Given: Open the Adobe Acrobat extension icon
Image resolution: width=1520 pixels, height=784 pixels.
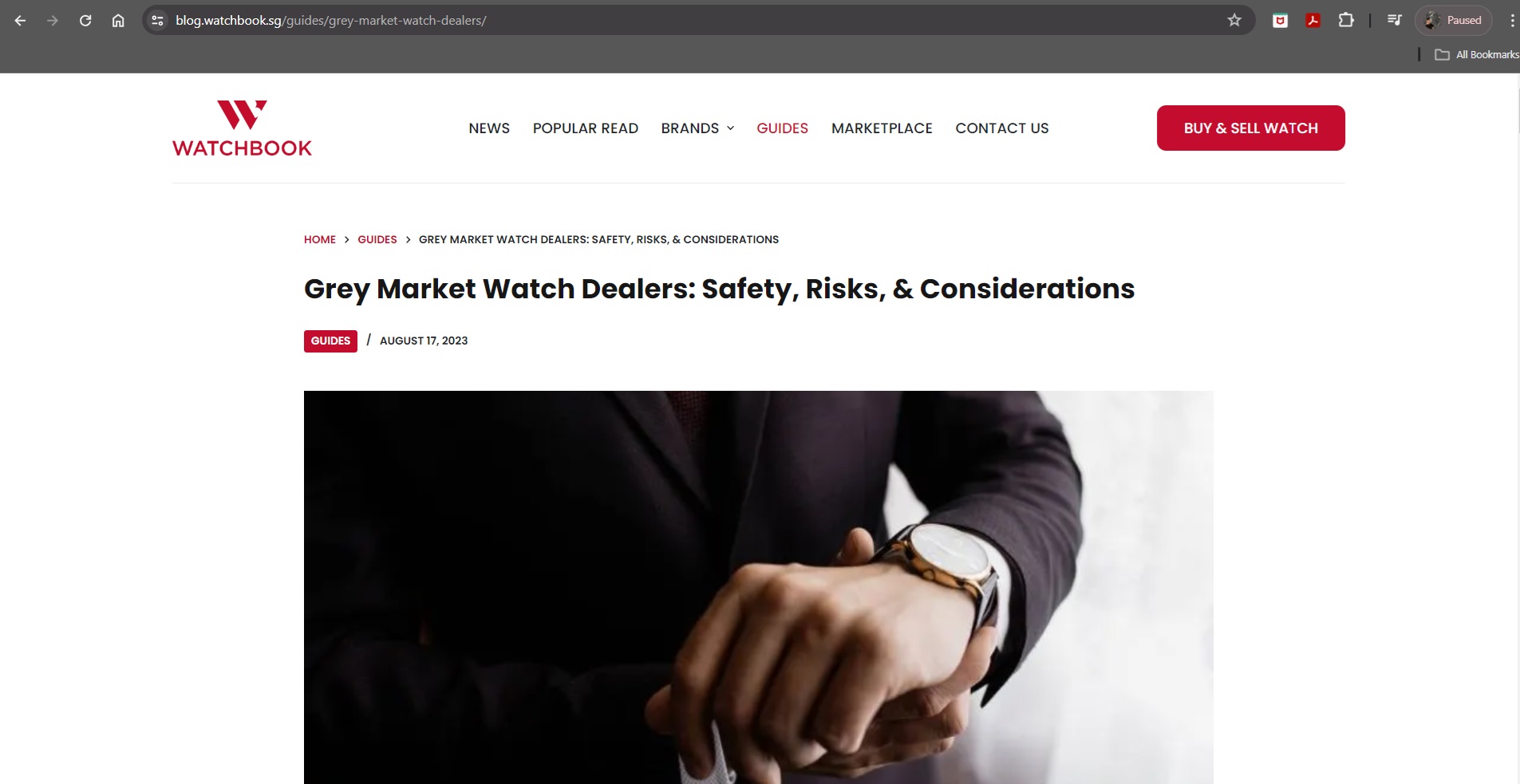Looking at the screenshot, I should [x=1313, y=21].
